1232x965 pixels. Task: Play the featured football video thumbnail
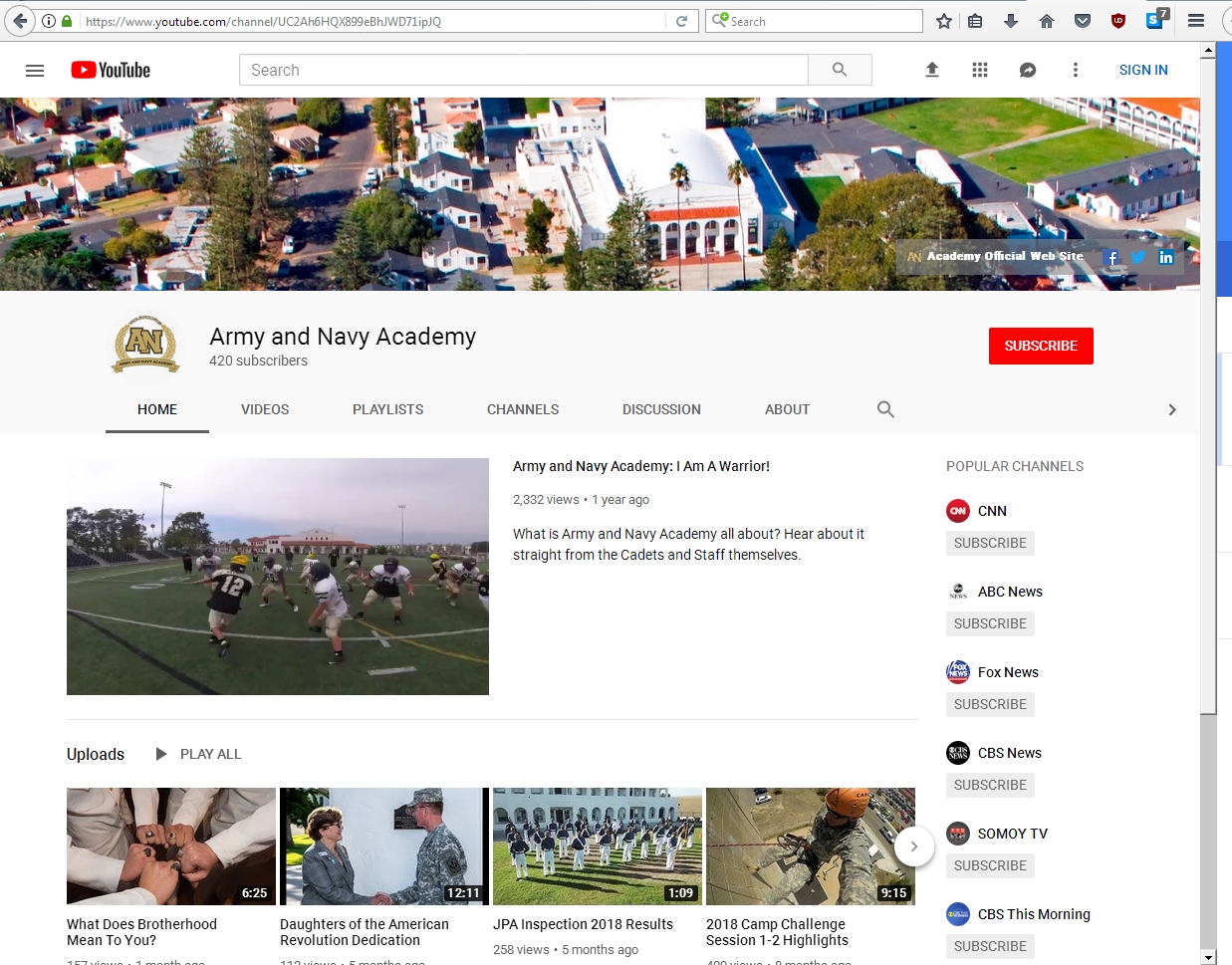[x=278, y=577]
